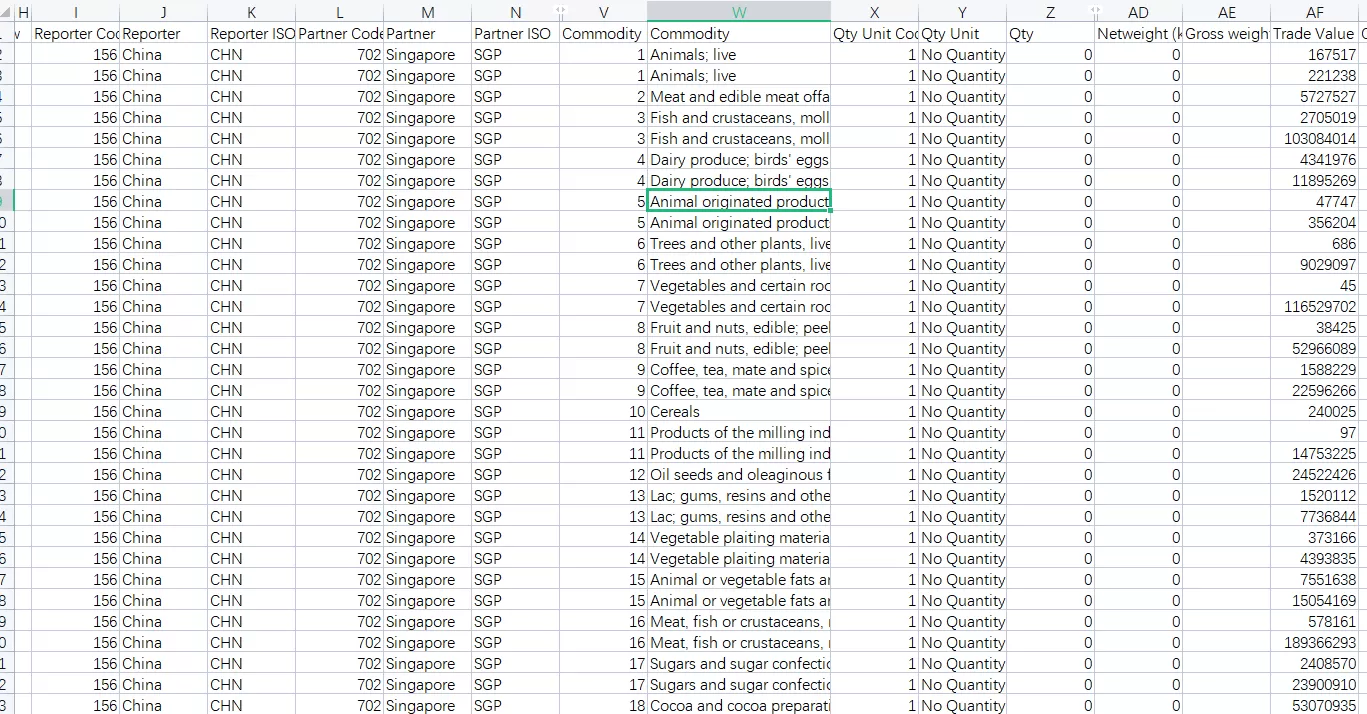Select column I header
The width and height of the screenshot is (1367, 714).
click(76, 11)
